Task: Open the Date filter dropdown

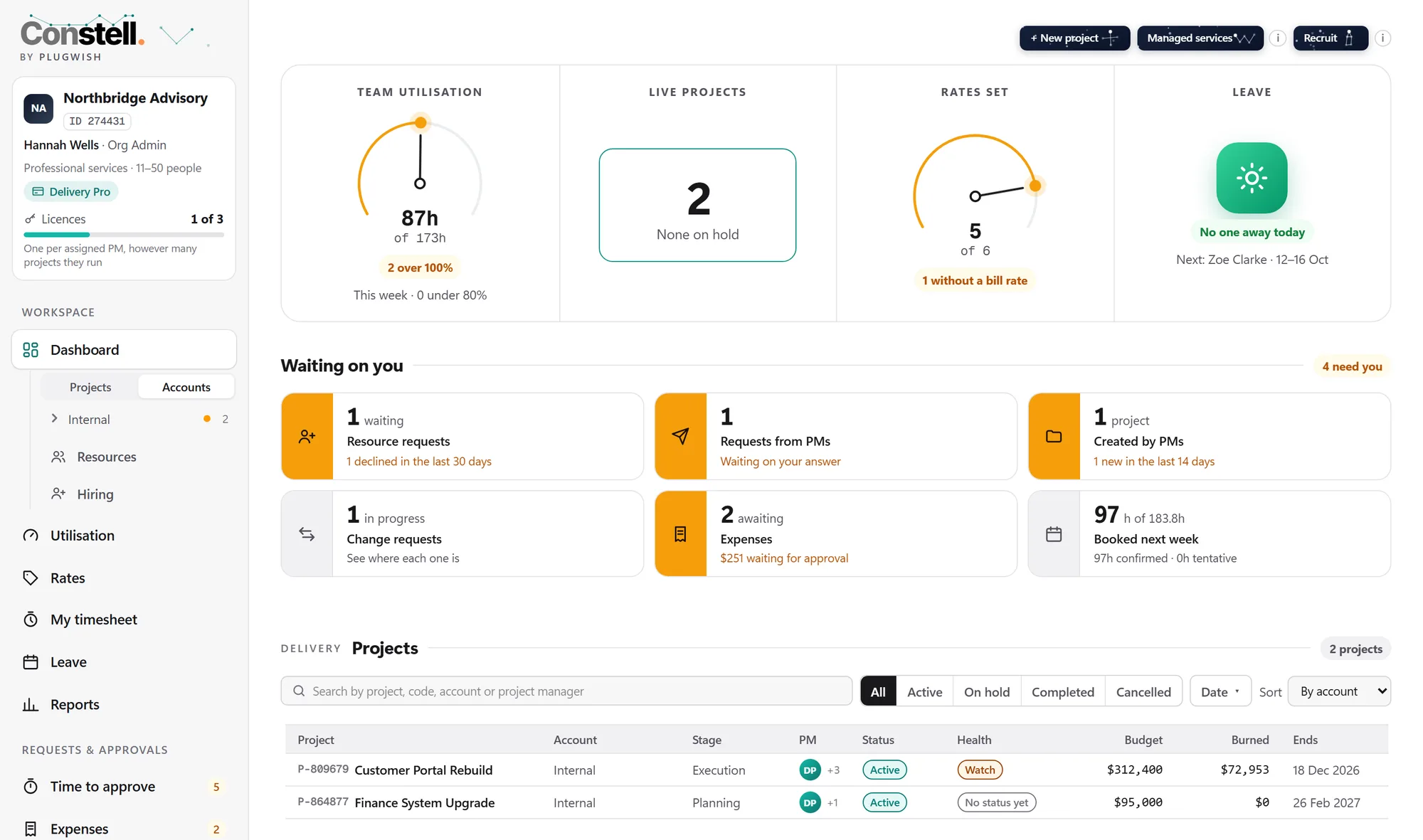Action: click(x=1220, y=691)
